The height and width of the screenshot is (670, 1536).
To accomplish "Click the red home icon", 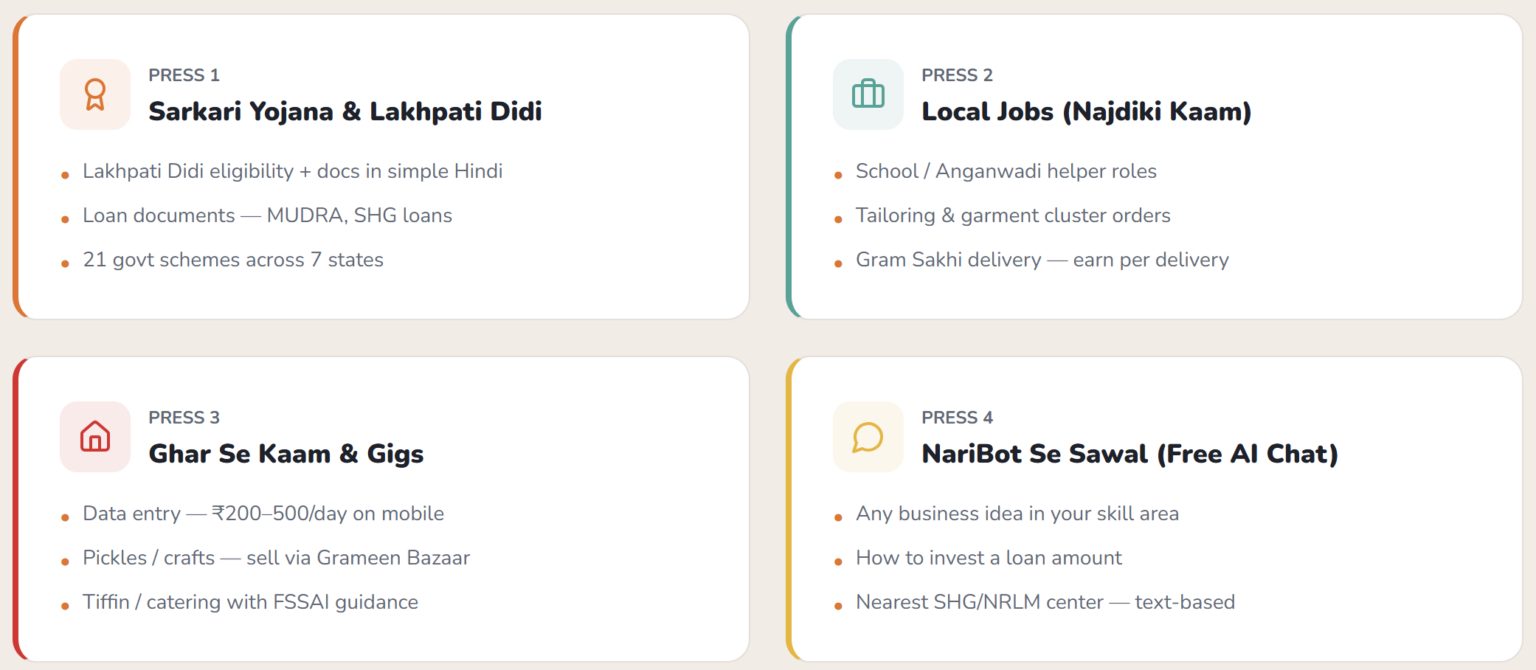I will 95,436.
